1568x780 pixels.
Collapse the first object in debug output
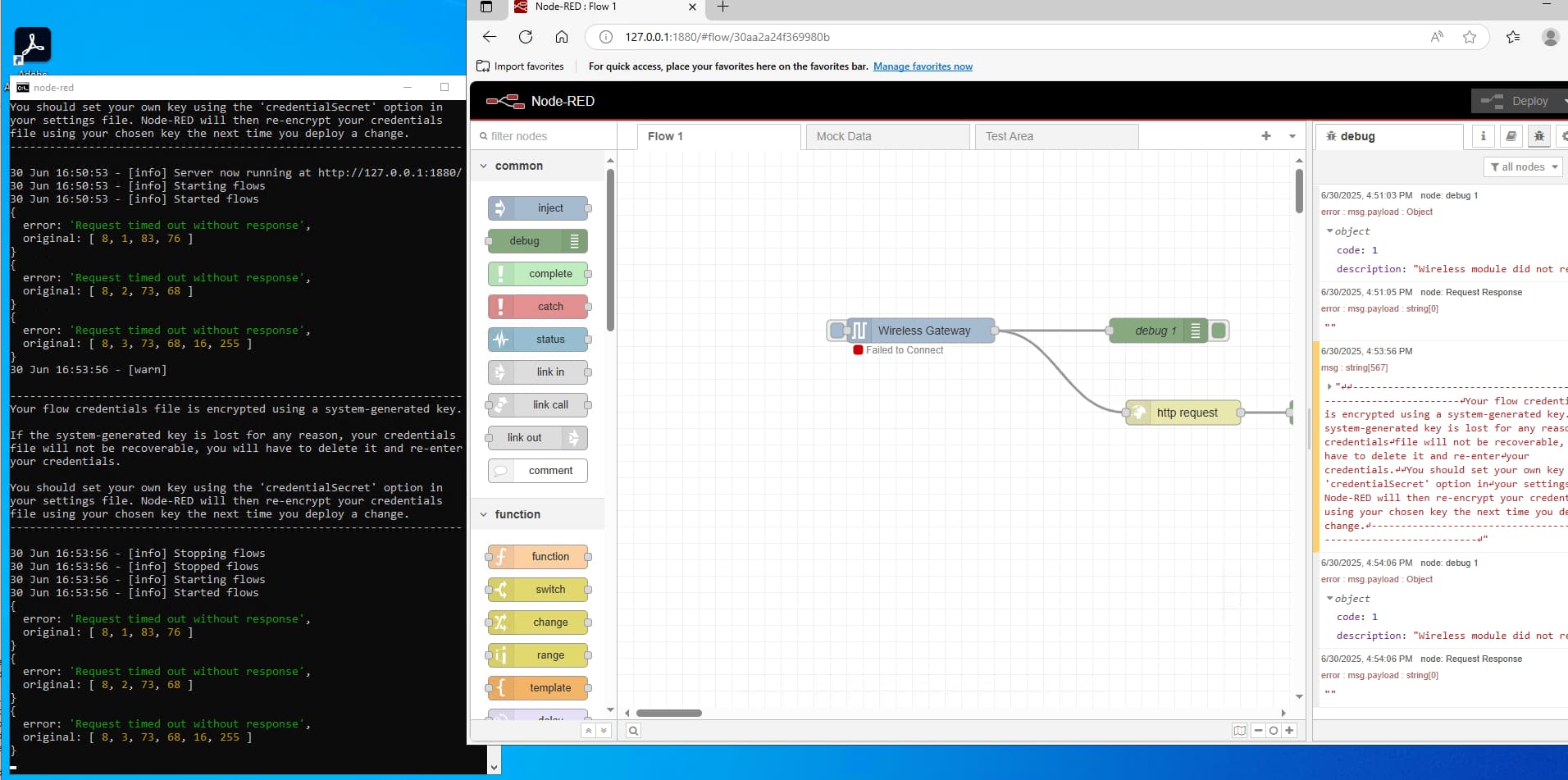pos(1329,231)
